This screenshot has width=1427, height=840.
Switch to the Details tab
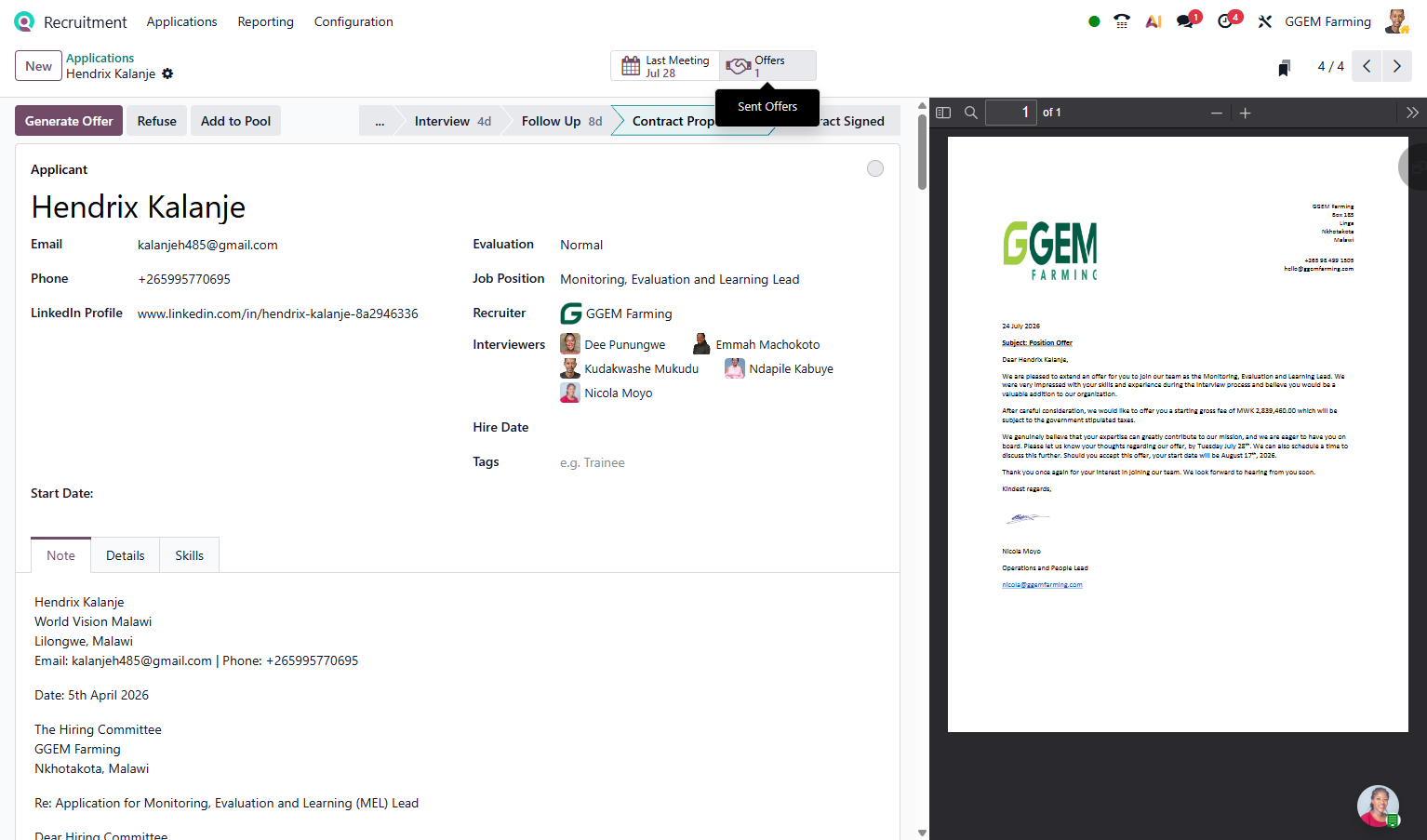(125, 555)
